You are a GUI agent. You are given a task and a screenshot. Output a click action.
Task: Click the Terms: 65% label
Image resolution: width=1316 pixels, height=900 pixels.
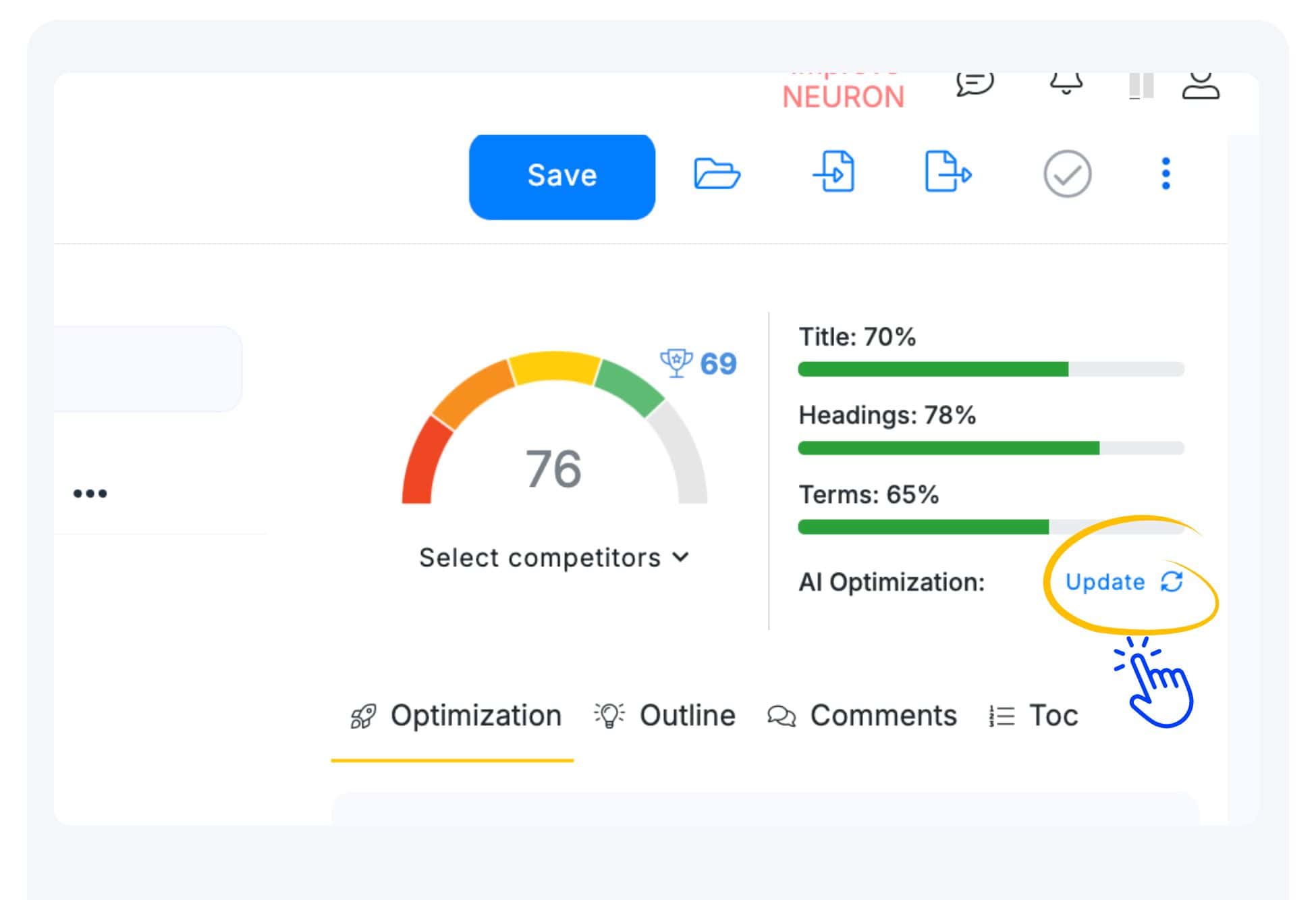point(869,495)
